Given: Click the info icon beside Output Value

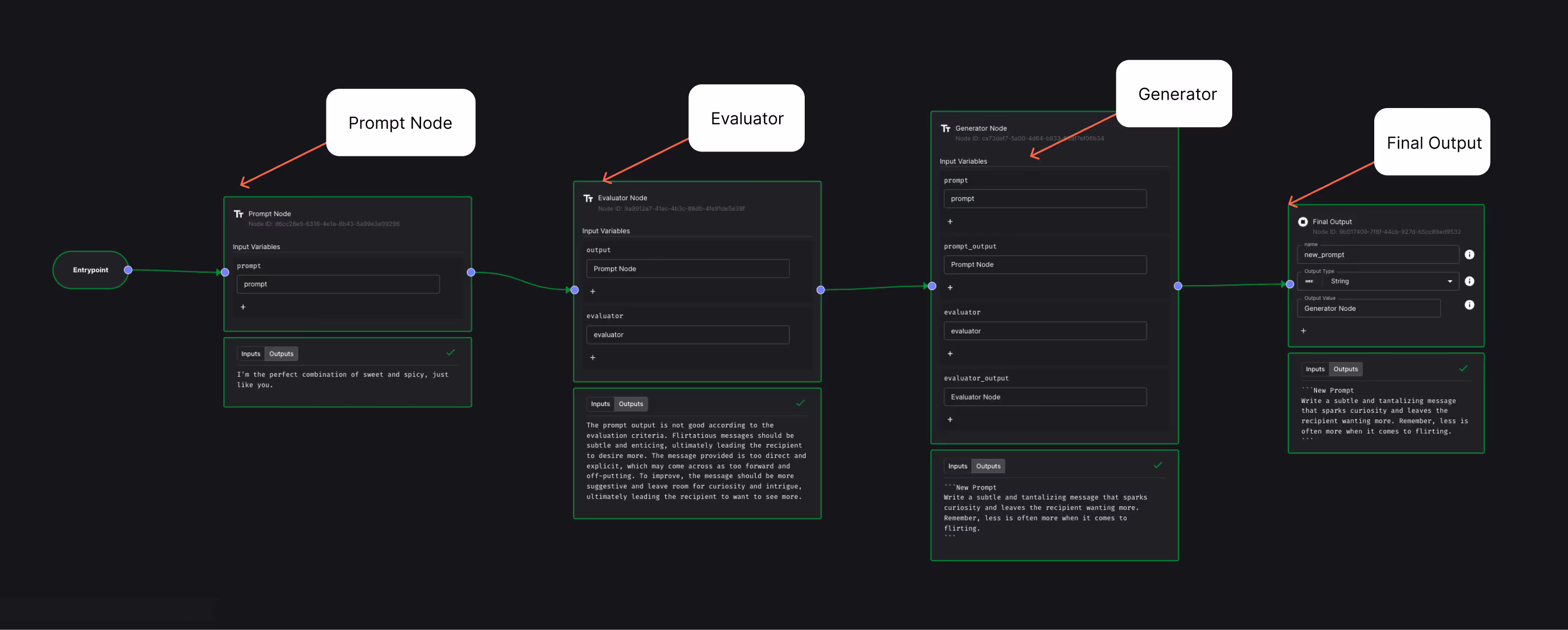Looking at the screenshot, I should (1469, 305).
